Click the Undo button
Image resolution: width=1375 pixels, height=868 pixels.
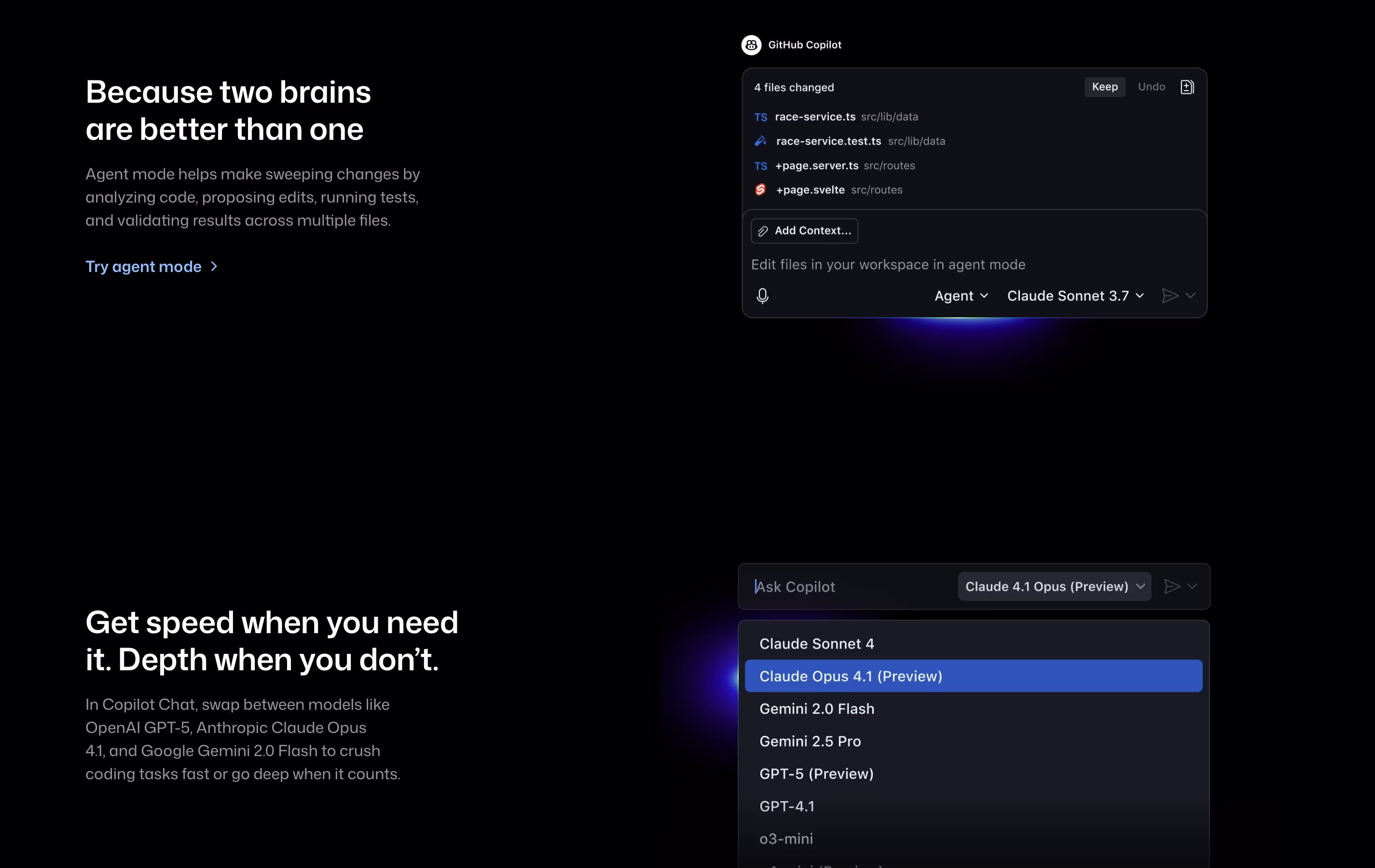point(1151,87)
